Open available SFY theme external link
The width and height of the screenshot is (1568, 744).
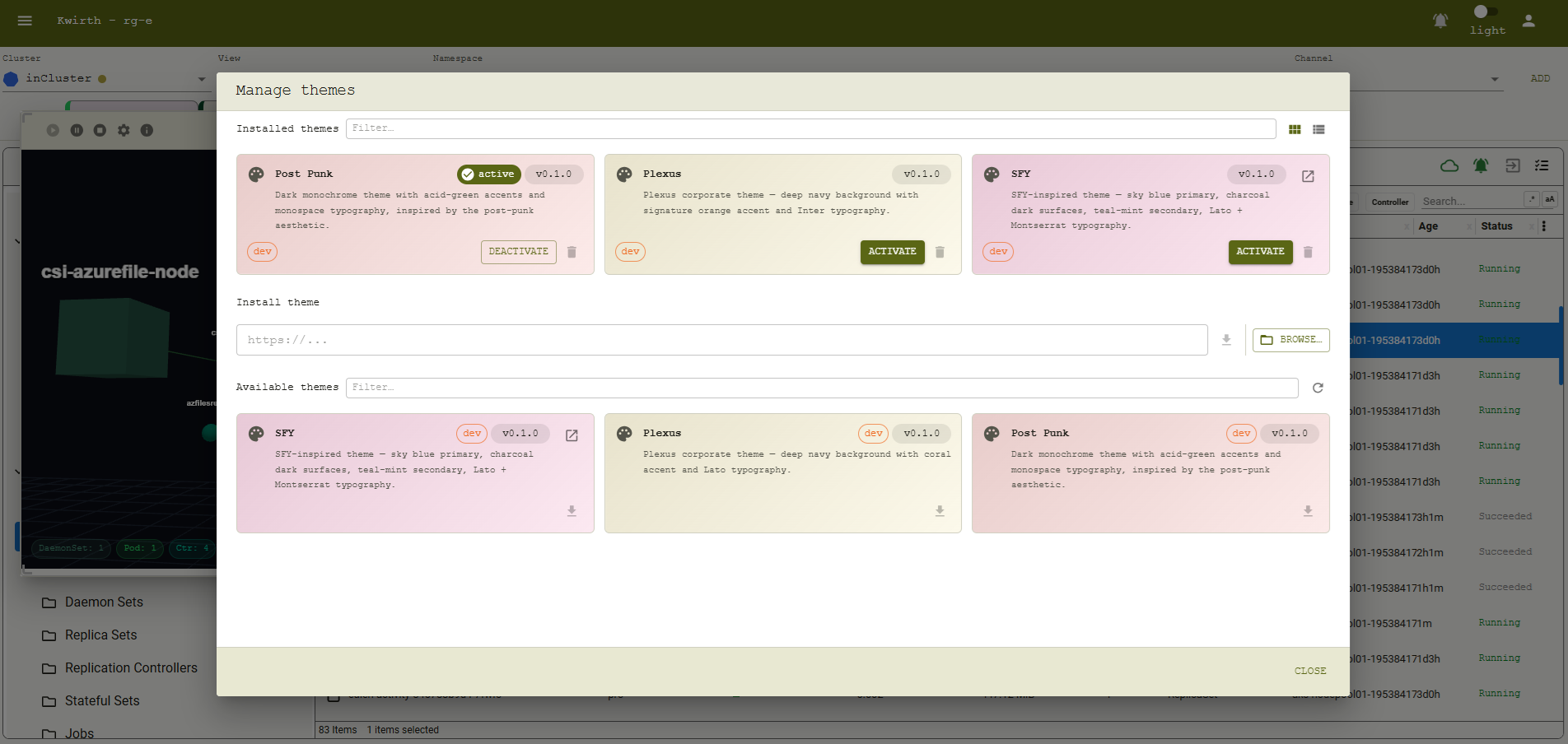pyautogui.click(x=572, y=435)
